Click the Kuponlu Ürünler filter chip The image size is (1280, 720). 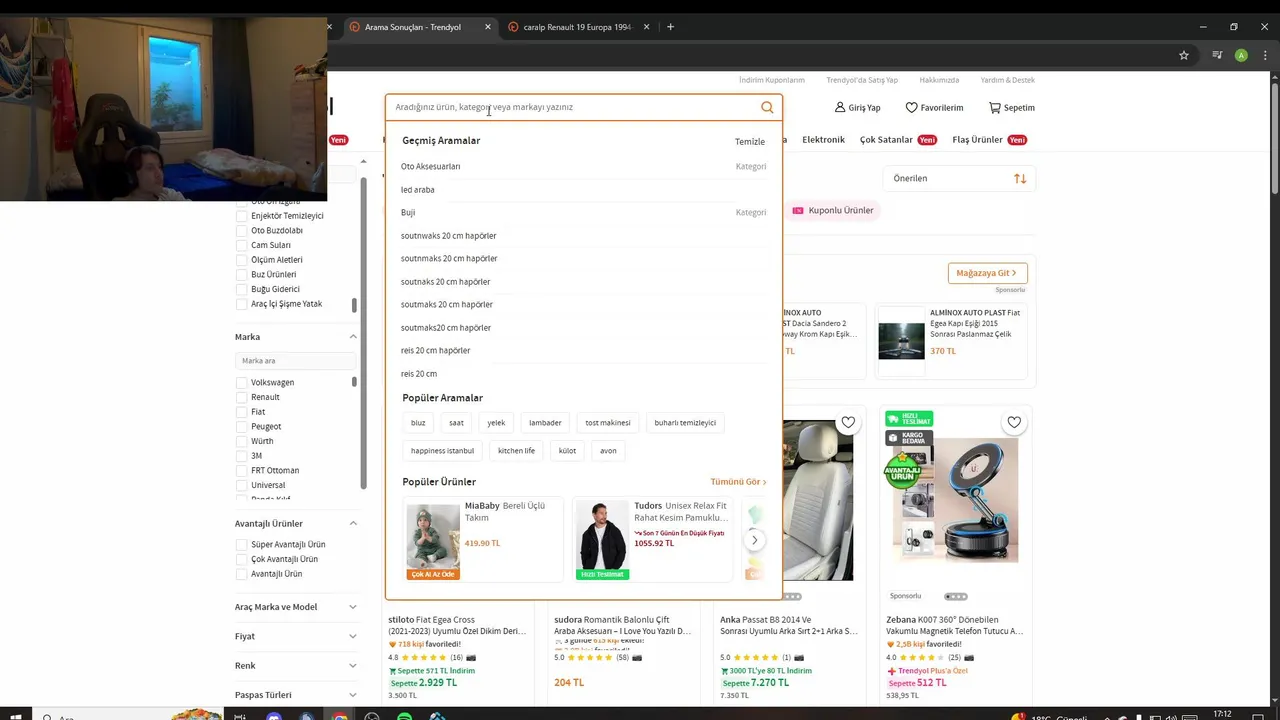tap(833, 210)
